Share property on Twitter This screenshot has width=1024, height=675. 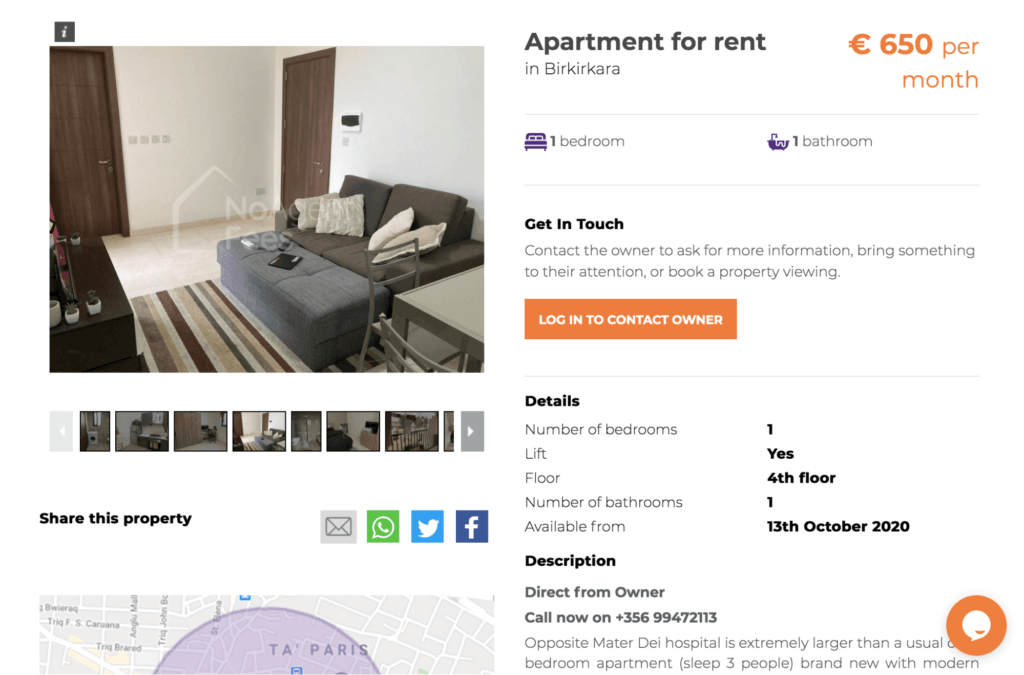(427, 526)
